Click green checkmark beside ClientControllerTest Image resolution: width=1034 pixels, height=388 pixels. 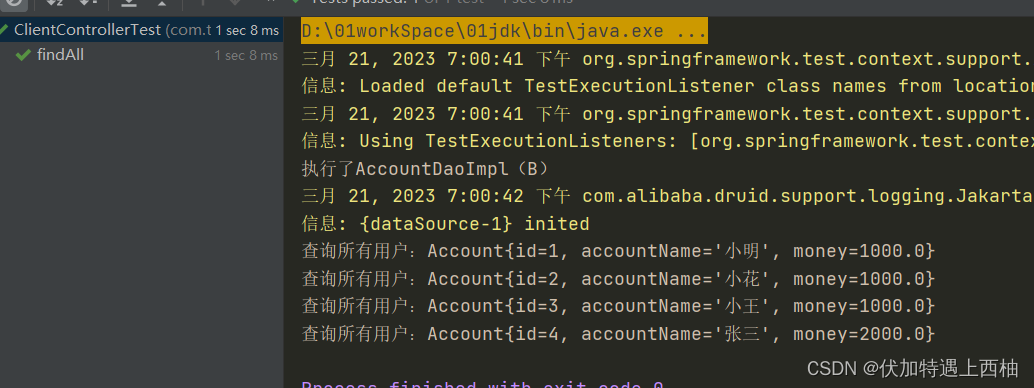(3, 30)
